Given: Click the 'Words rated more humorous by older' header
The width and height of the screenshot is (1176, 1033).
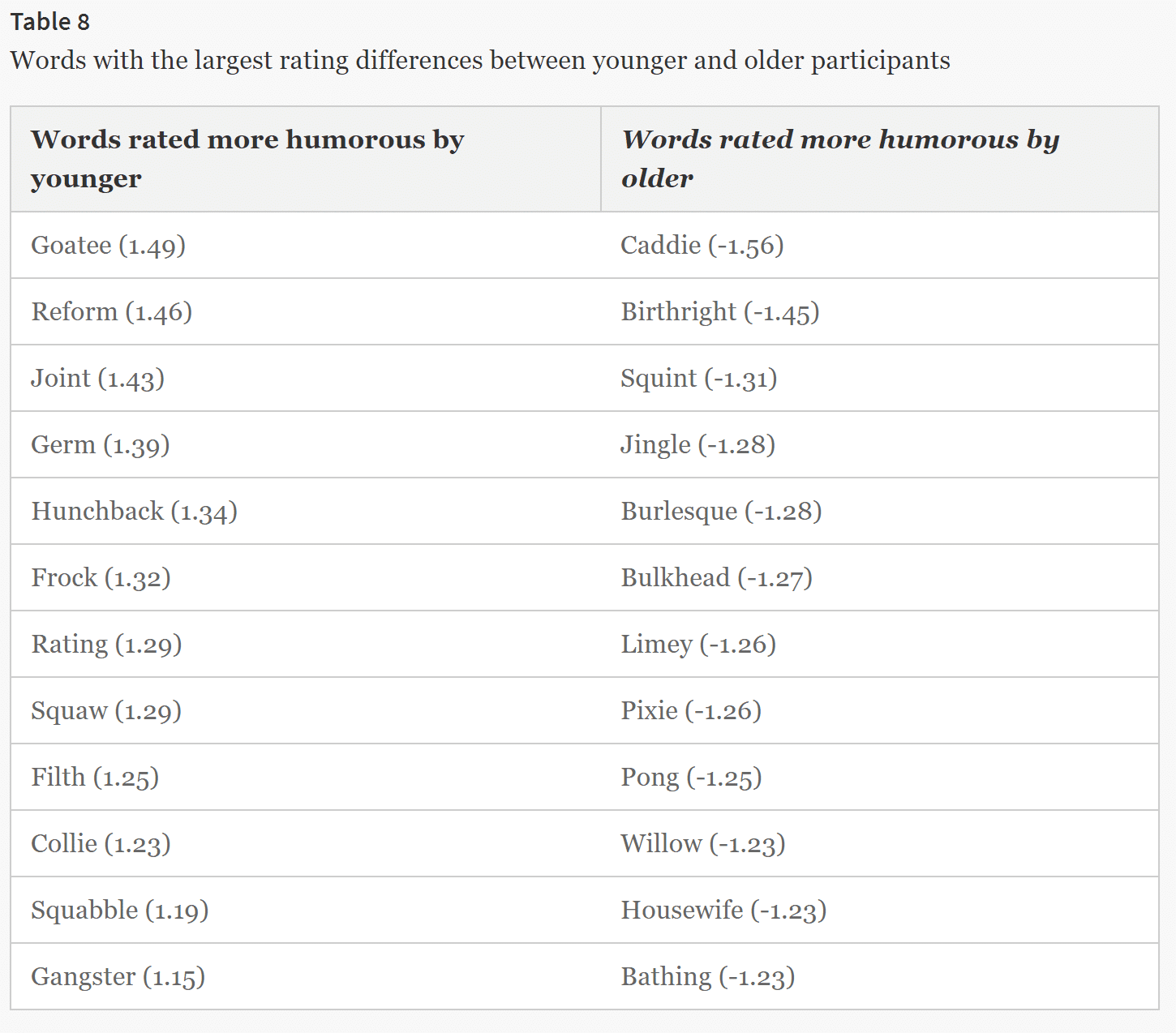Looking at the screenshot, I should click(840, 159).
